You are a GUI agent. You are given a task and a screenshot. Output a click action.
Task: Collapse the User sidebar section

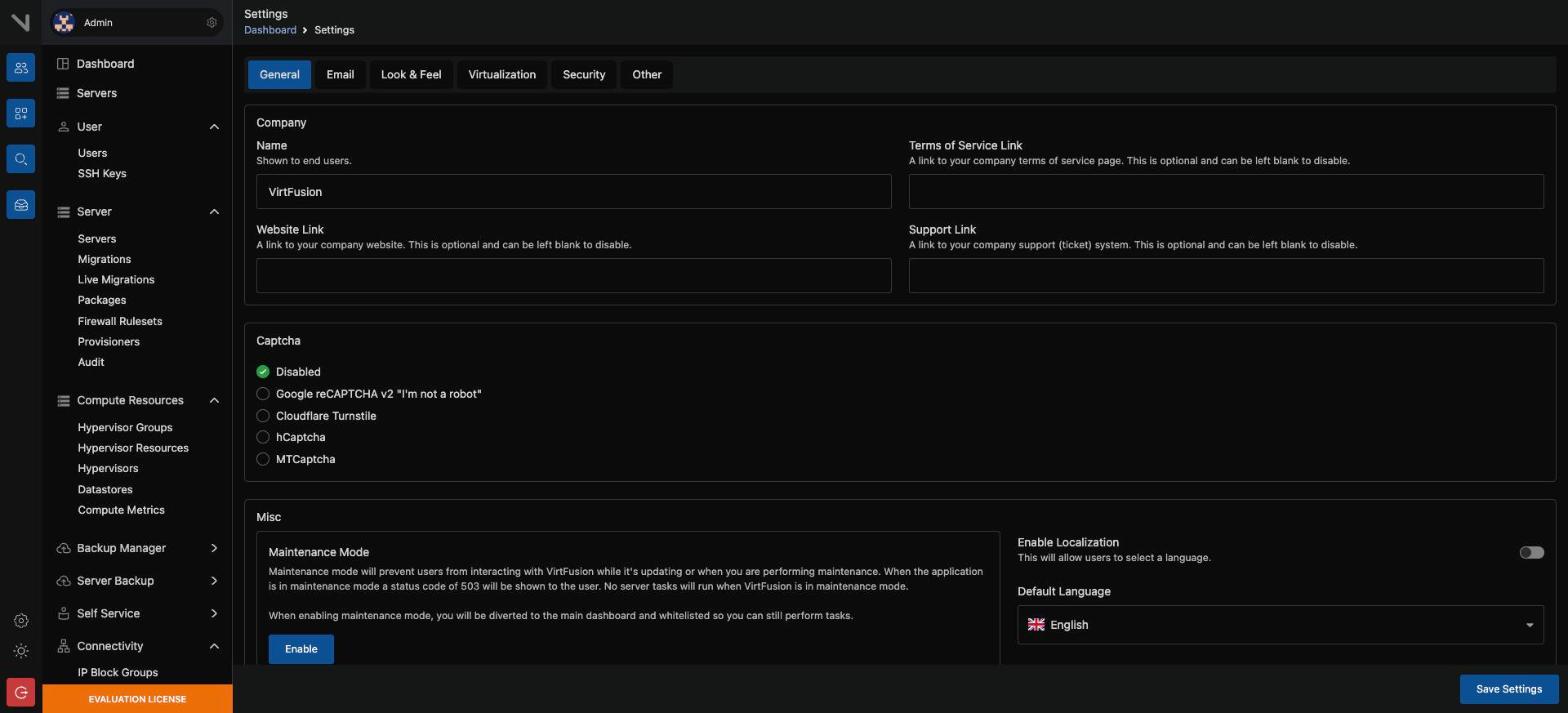pyautogui.click(x=214, y=127)
